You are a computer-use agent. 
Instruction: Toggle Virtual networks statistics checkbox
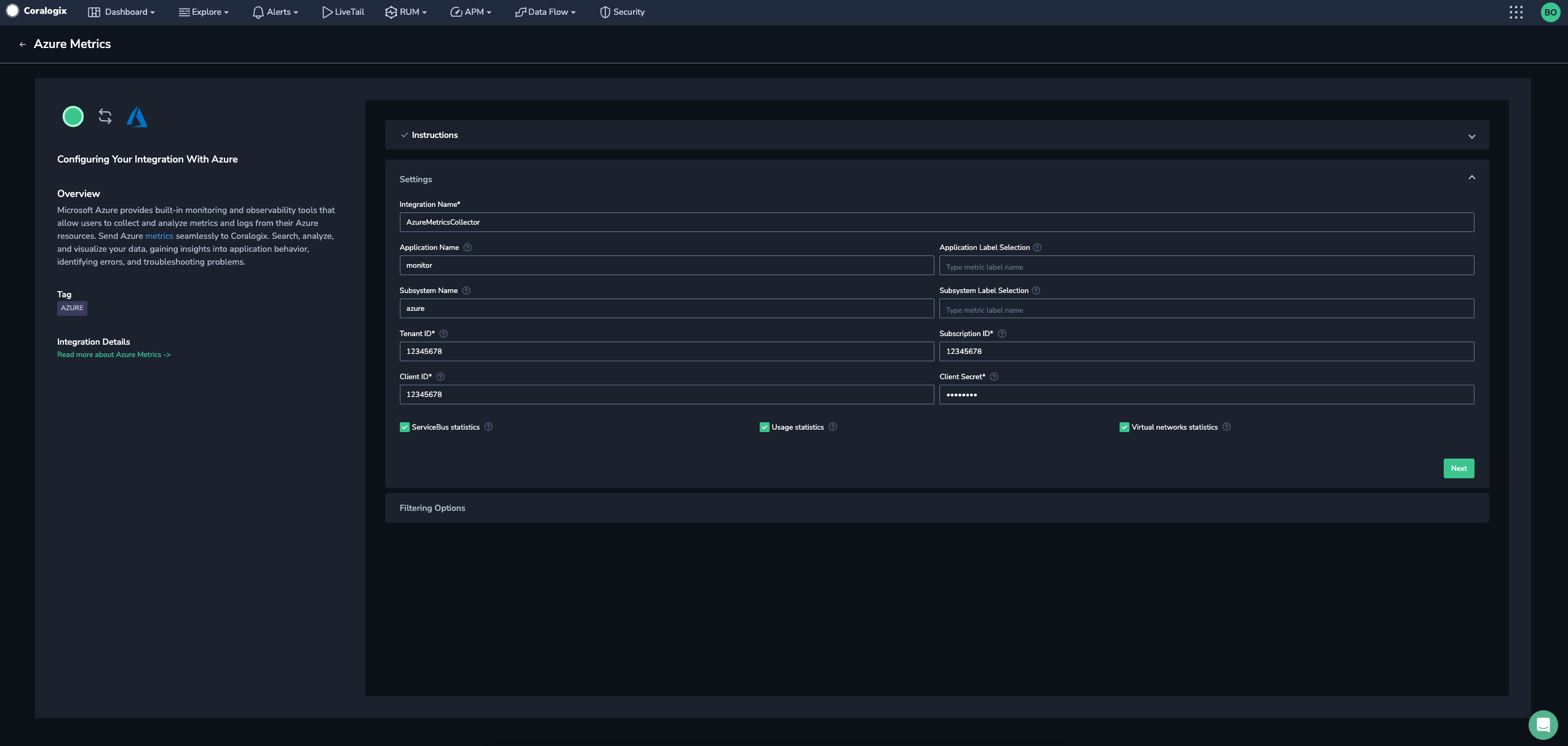1124,427
